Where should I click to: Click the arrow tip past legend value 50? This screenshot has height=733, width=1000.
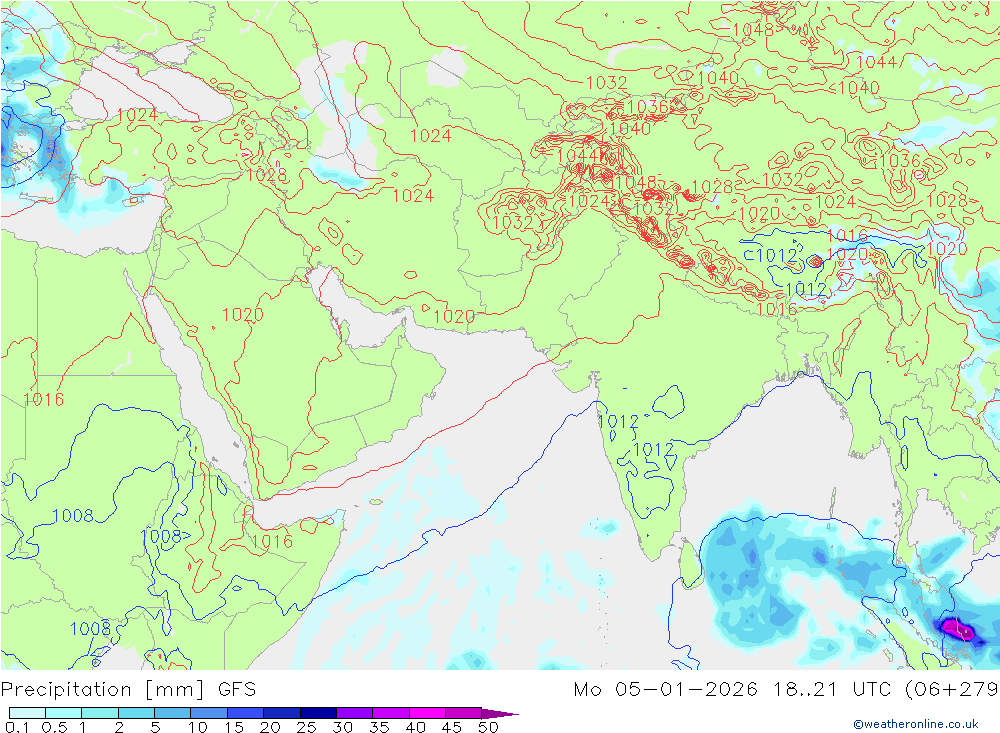coord(501,713)
